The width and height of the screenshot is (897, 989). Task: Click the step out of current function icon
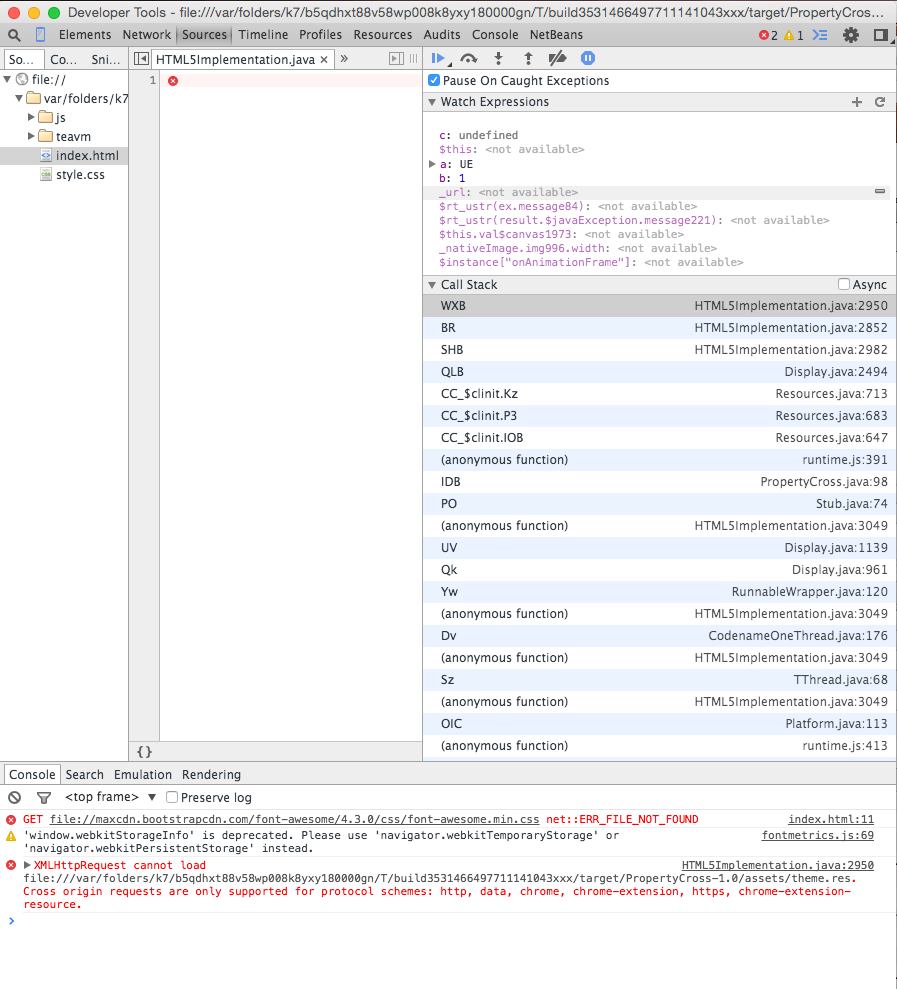pos(528,58)
